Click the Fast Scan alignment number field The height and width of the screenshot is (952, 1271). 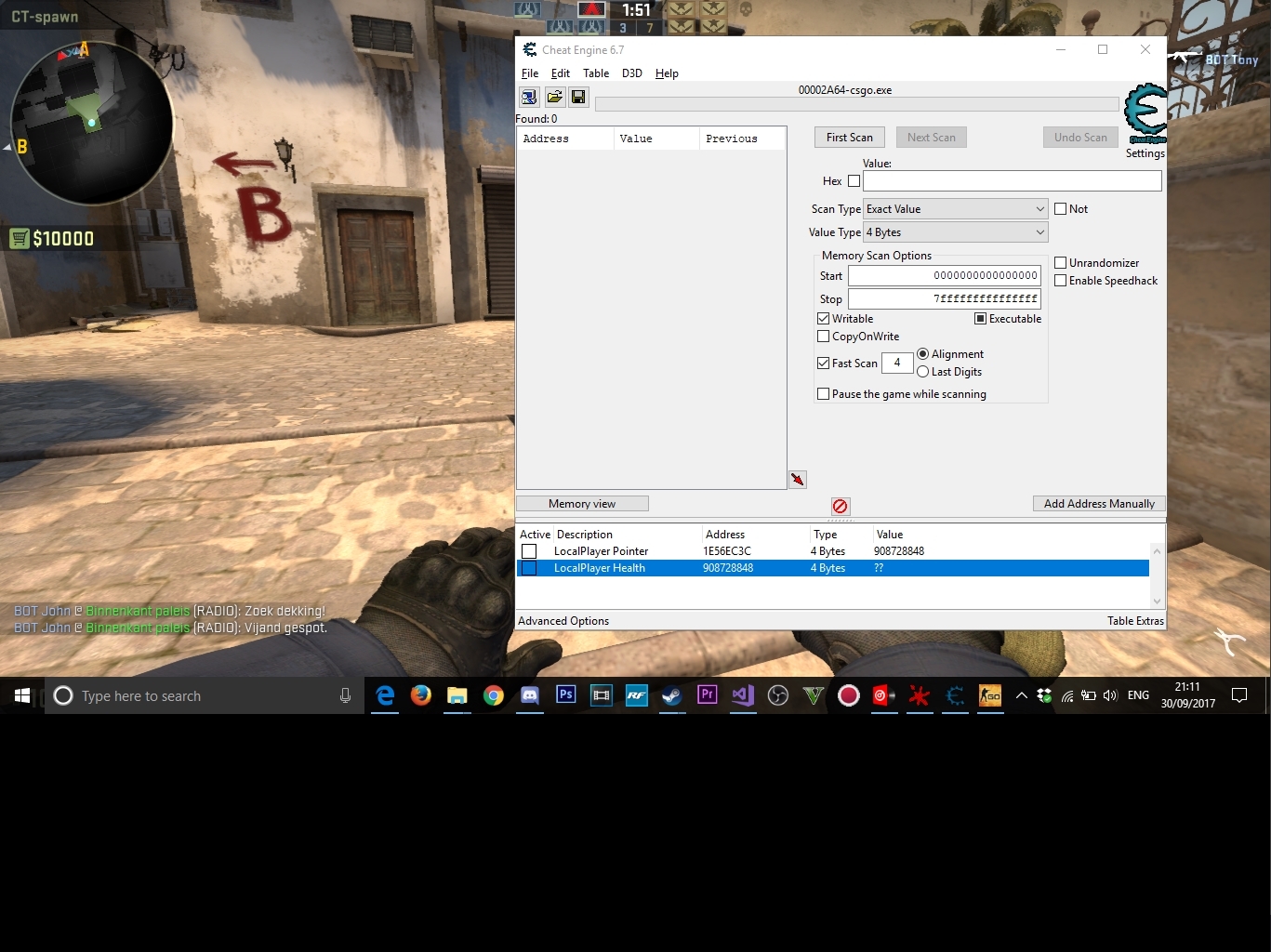(x=897, y=364)
